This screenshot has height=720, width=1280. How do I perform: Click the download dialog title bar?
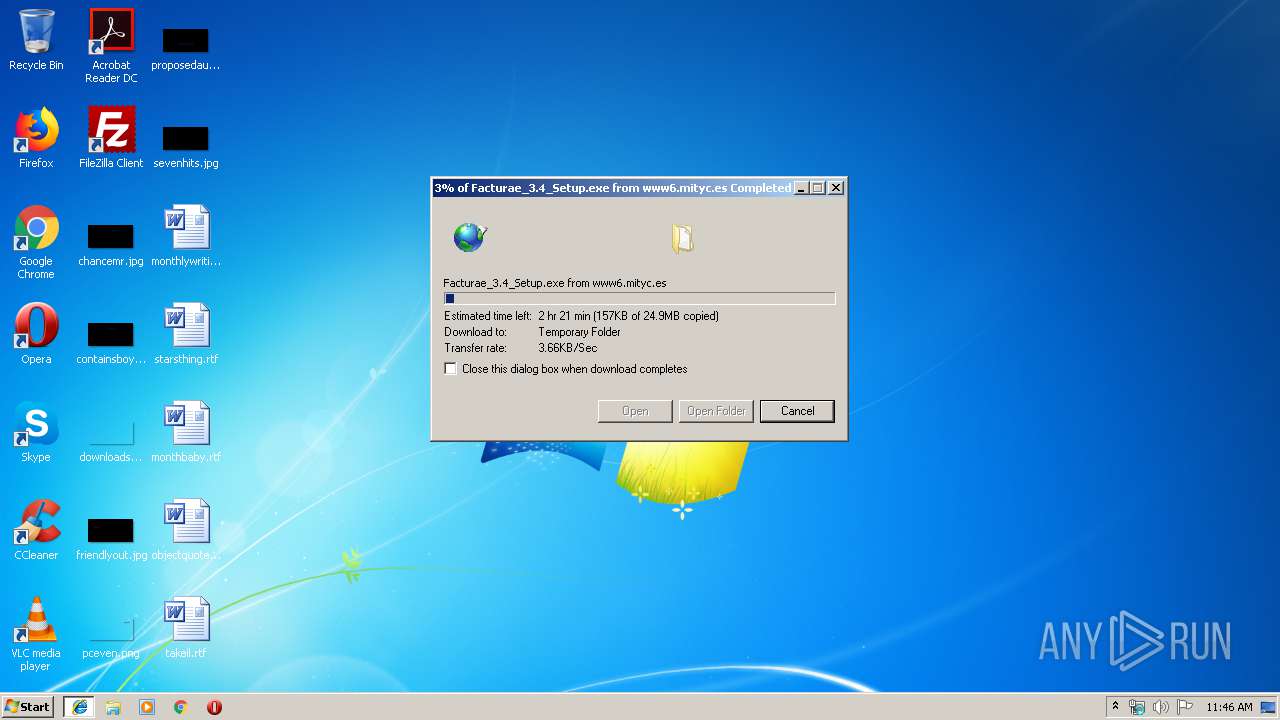[612, 188]
